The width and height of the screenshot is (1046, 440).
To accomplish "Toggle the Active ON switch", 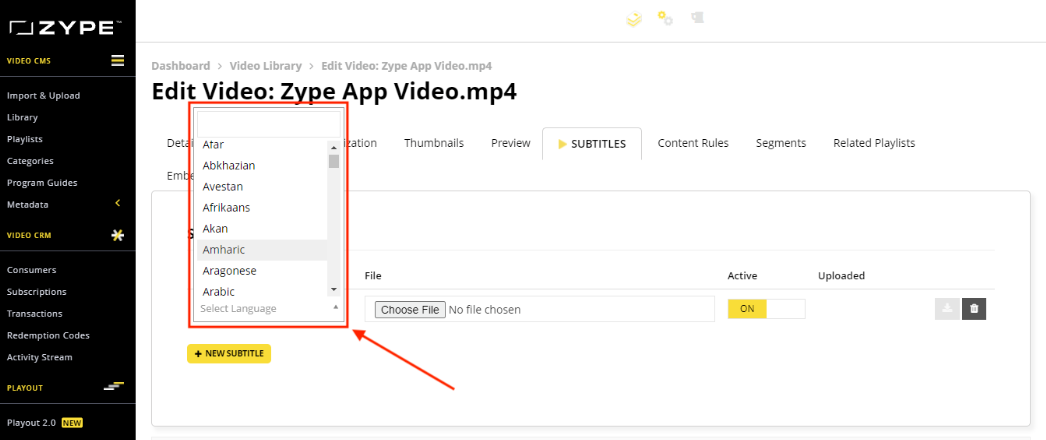I will [x=766, y=309].
